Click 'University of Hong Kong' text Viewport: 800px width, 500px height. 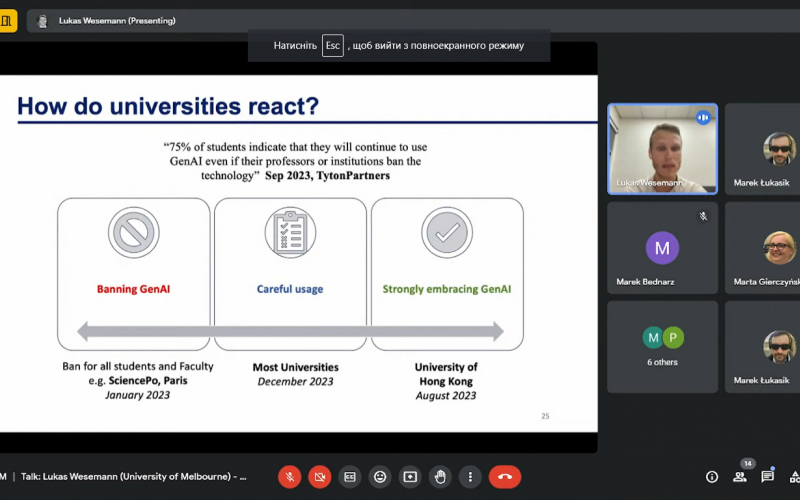(446, 374)
